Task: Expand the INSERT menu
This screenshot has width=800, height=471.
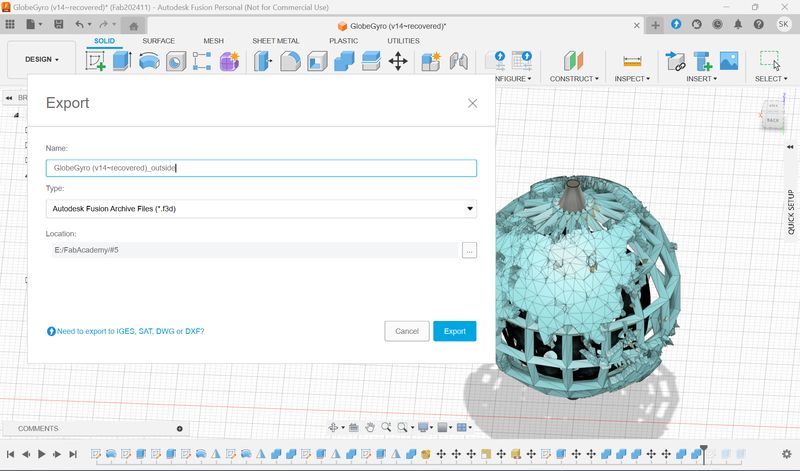Action: [702, 79]
